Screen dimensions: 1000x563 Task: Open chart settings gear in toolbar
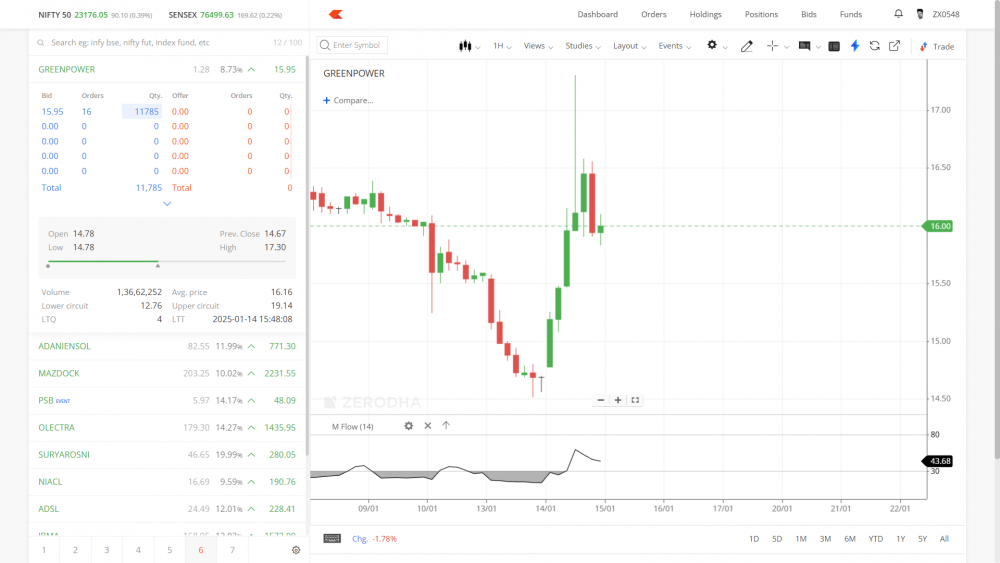(712, 45)
